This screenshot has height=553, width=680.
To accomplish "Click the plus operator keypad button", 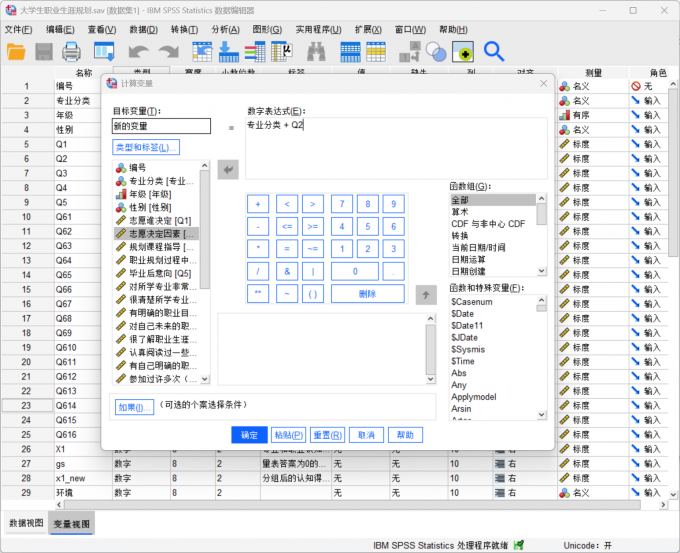I will [258, 204].
